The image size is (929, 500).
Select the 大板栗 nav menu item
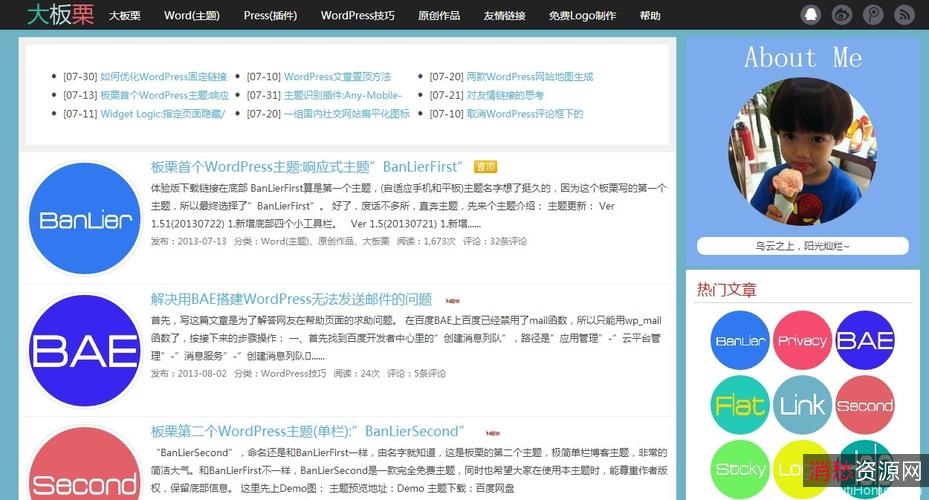click(x=124, y=15)
